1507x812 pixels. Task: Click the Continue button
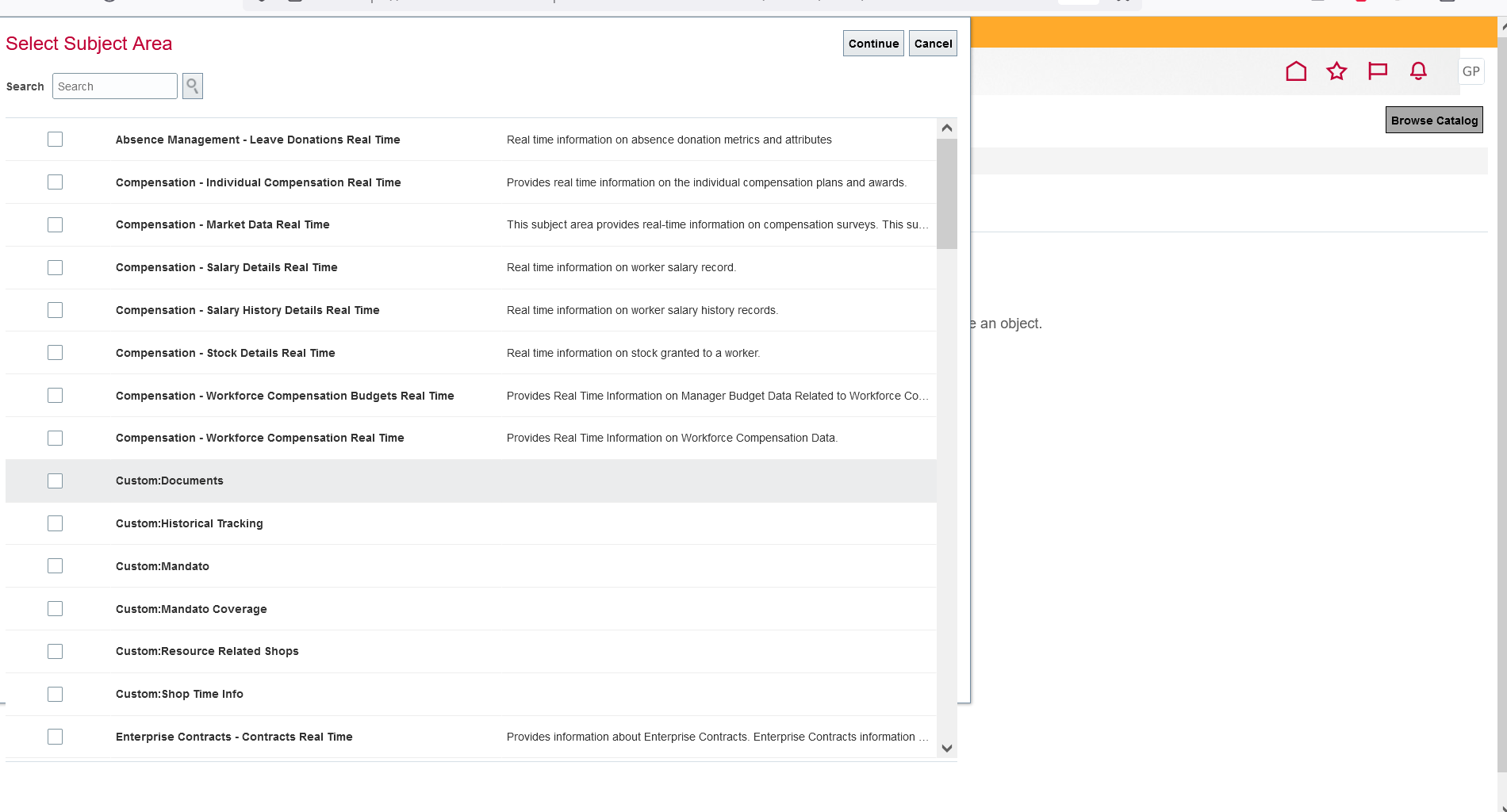(x=872, y=44)
